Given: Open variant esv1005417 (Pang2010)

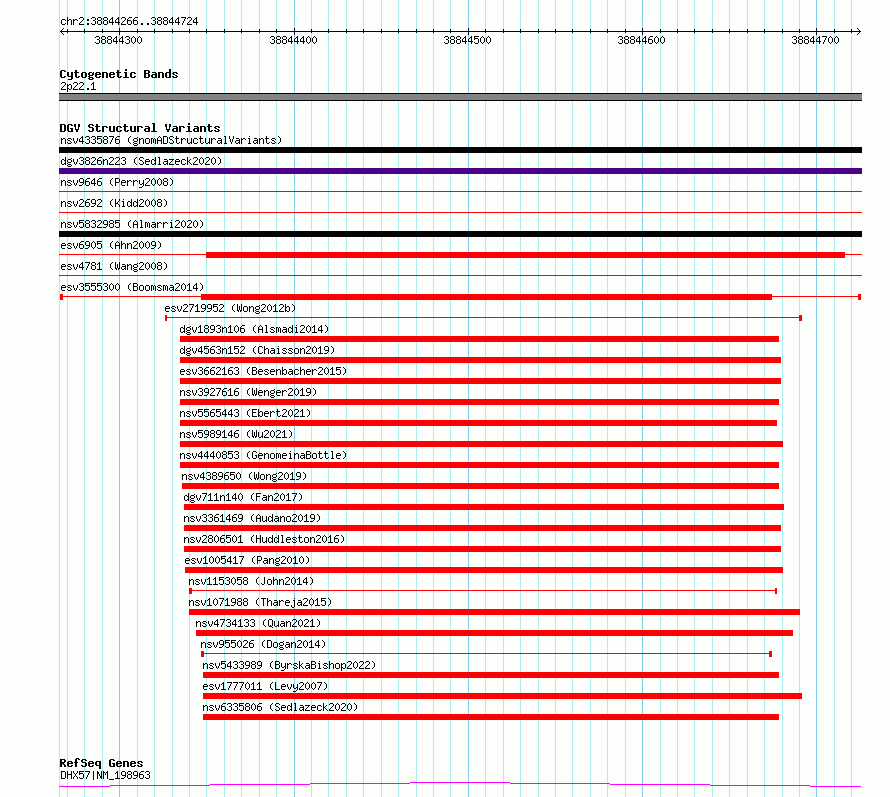Looking at the screenshot, I should 247,560.
